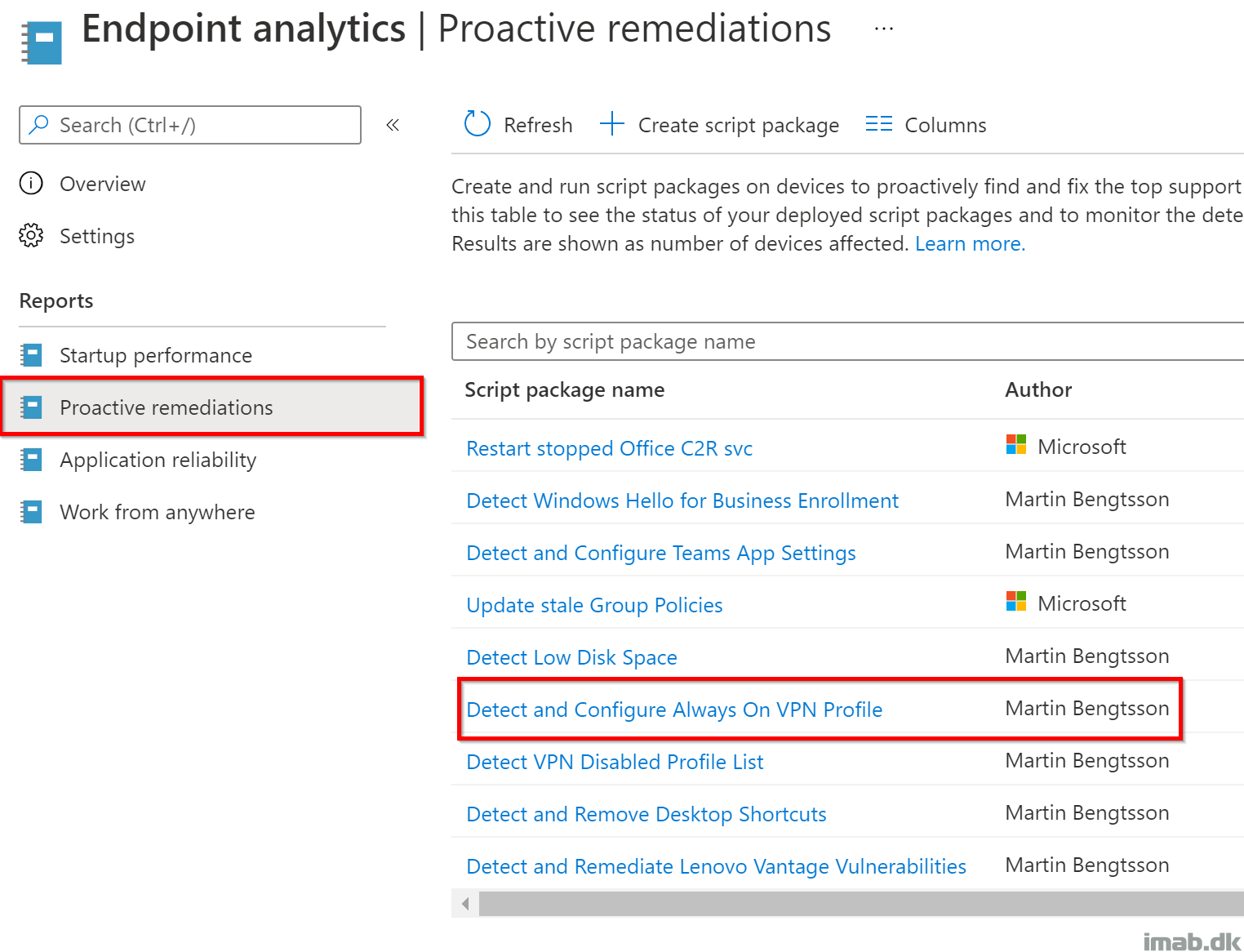The image size is (1244, 952).
Task: Click the Overview info icon
Action: [31, 183]
